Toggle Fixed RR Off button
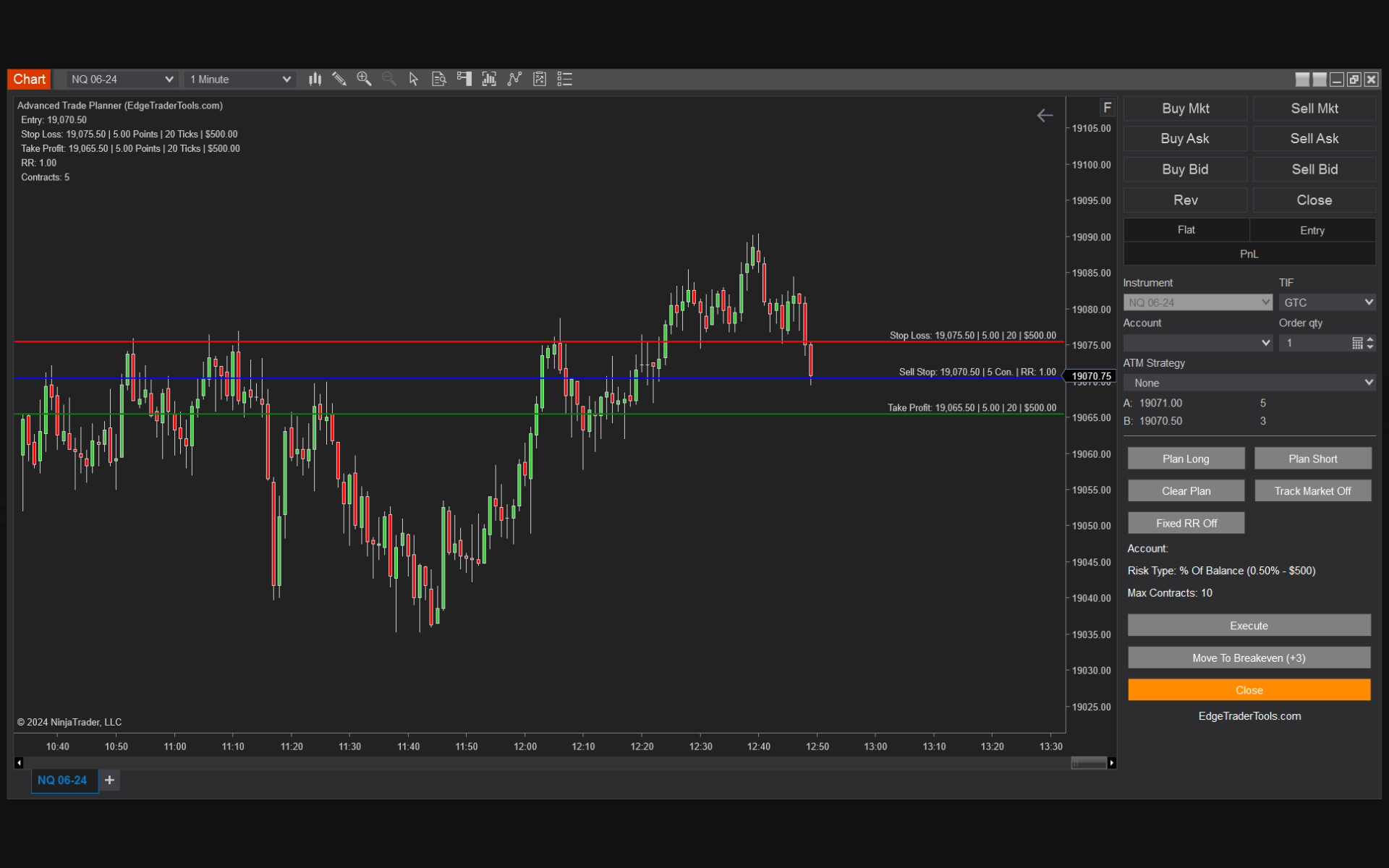1389x868 pixels. coord(1186,523)
